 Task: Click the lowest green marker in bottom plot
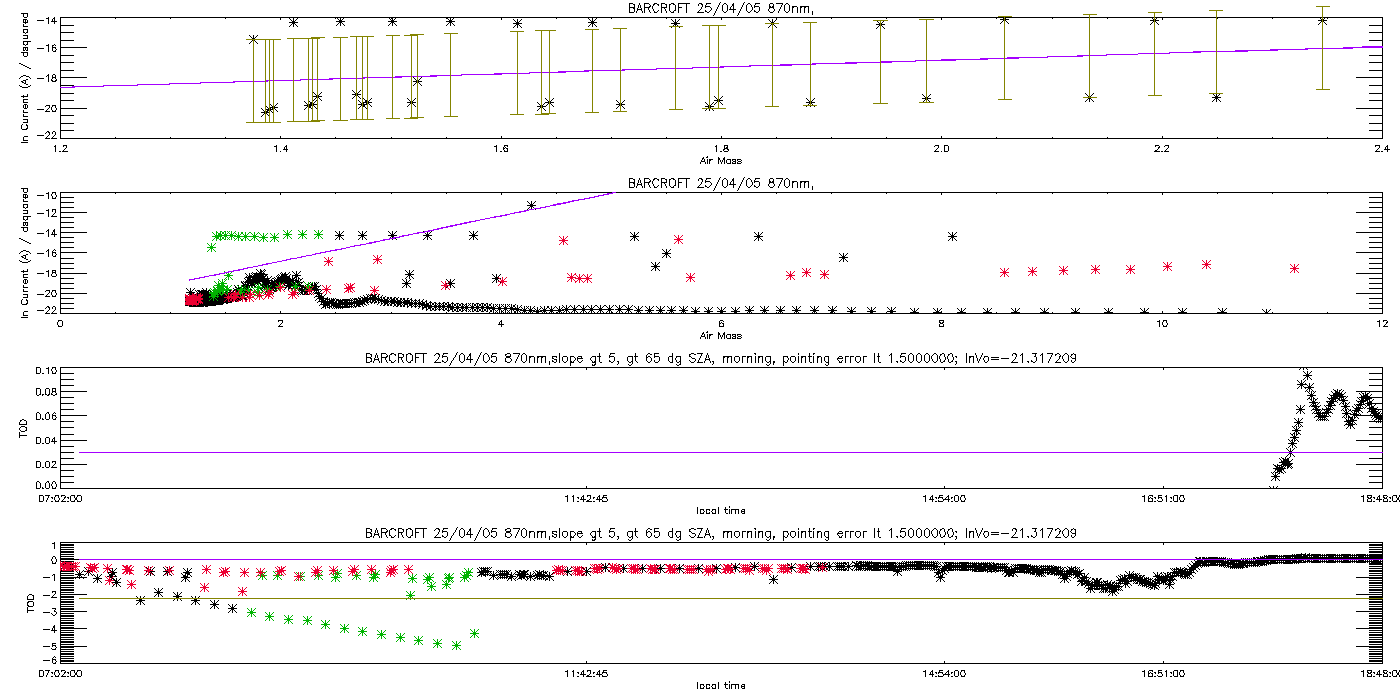456,645
